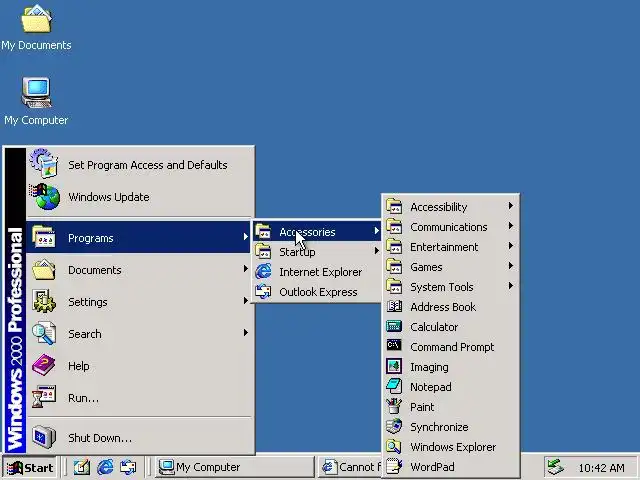Expand the Accessibility submenu arrow
Screen dimensions: 640x480
pos(510,206)
